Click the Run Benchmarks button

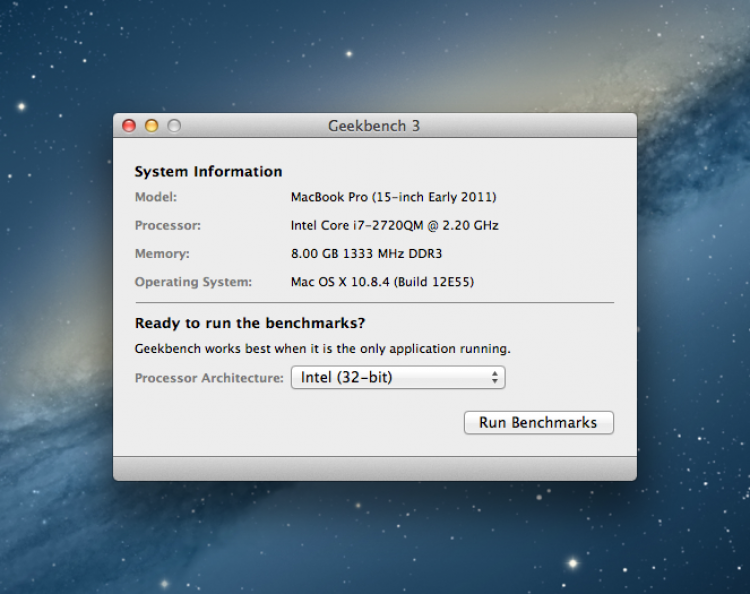tap(539, 423)
